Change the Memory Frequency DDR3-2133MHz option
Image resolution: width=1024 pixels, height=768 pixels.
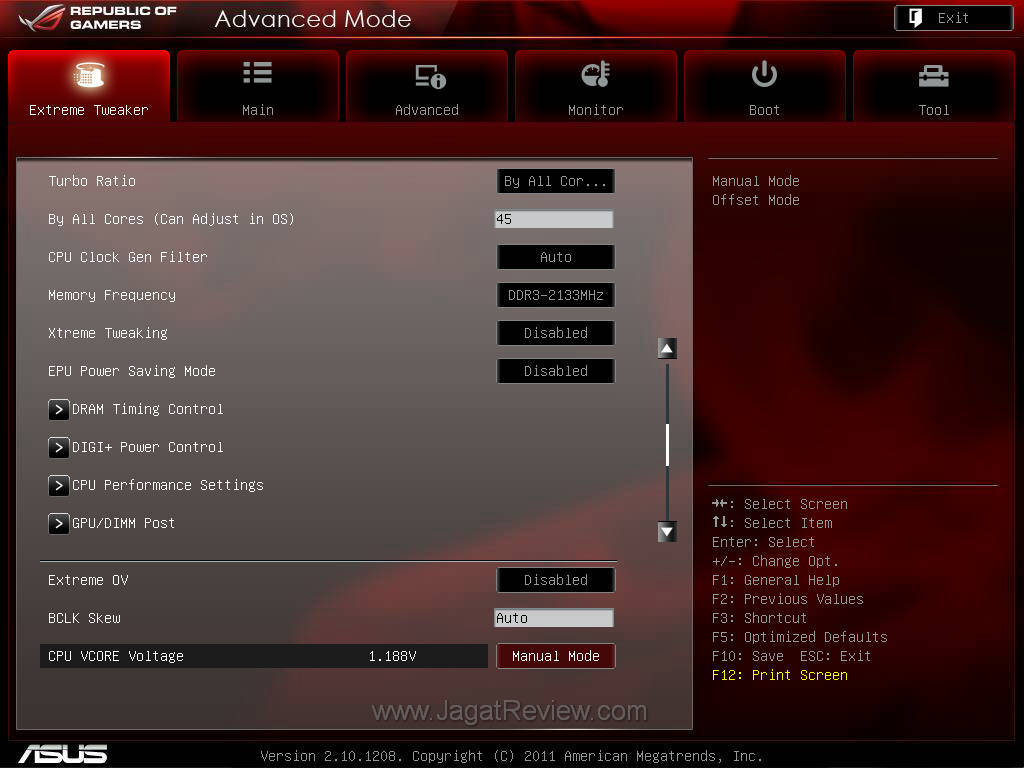[555, 295]
